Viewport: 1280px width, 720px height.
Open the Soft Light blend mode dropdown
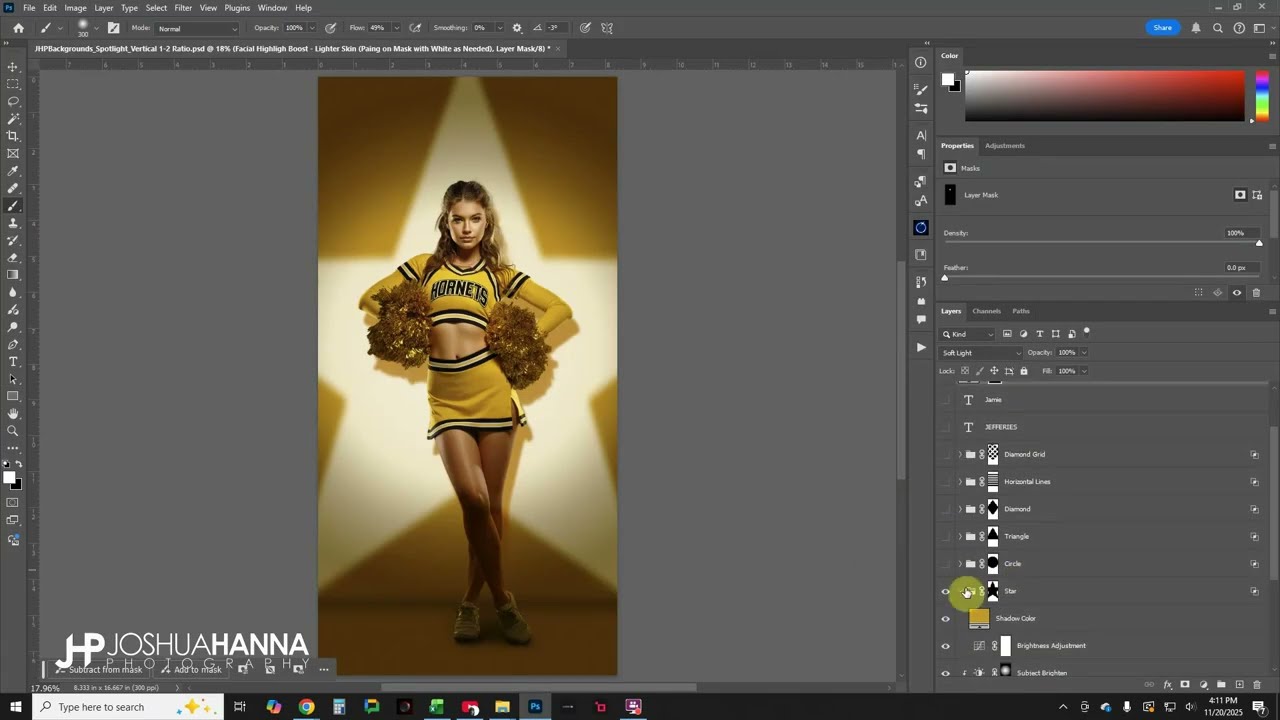tap(981, 353)
